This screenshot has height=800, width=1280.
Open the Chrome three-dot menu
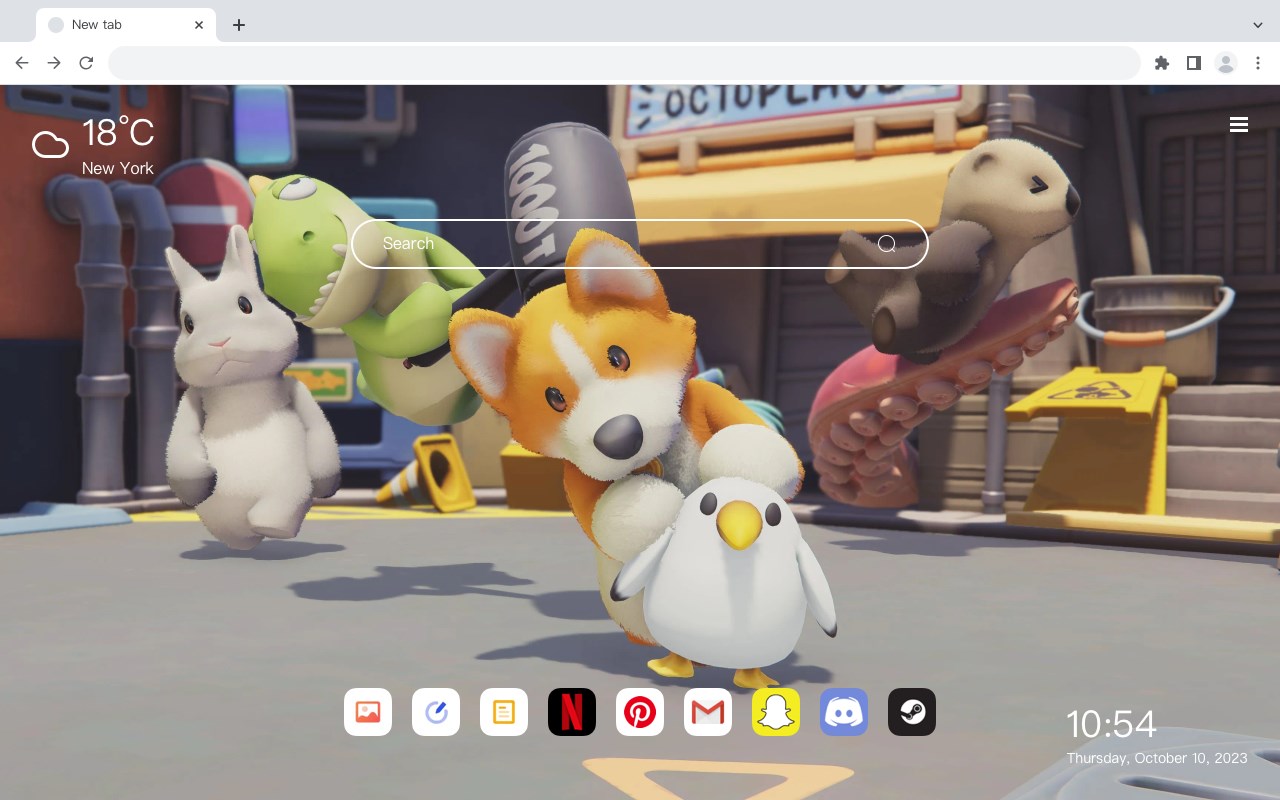click(x=1258, y=63)
